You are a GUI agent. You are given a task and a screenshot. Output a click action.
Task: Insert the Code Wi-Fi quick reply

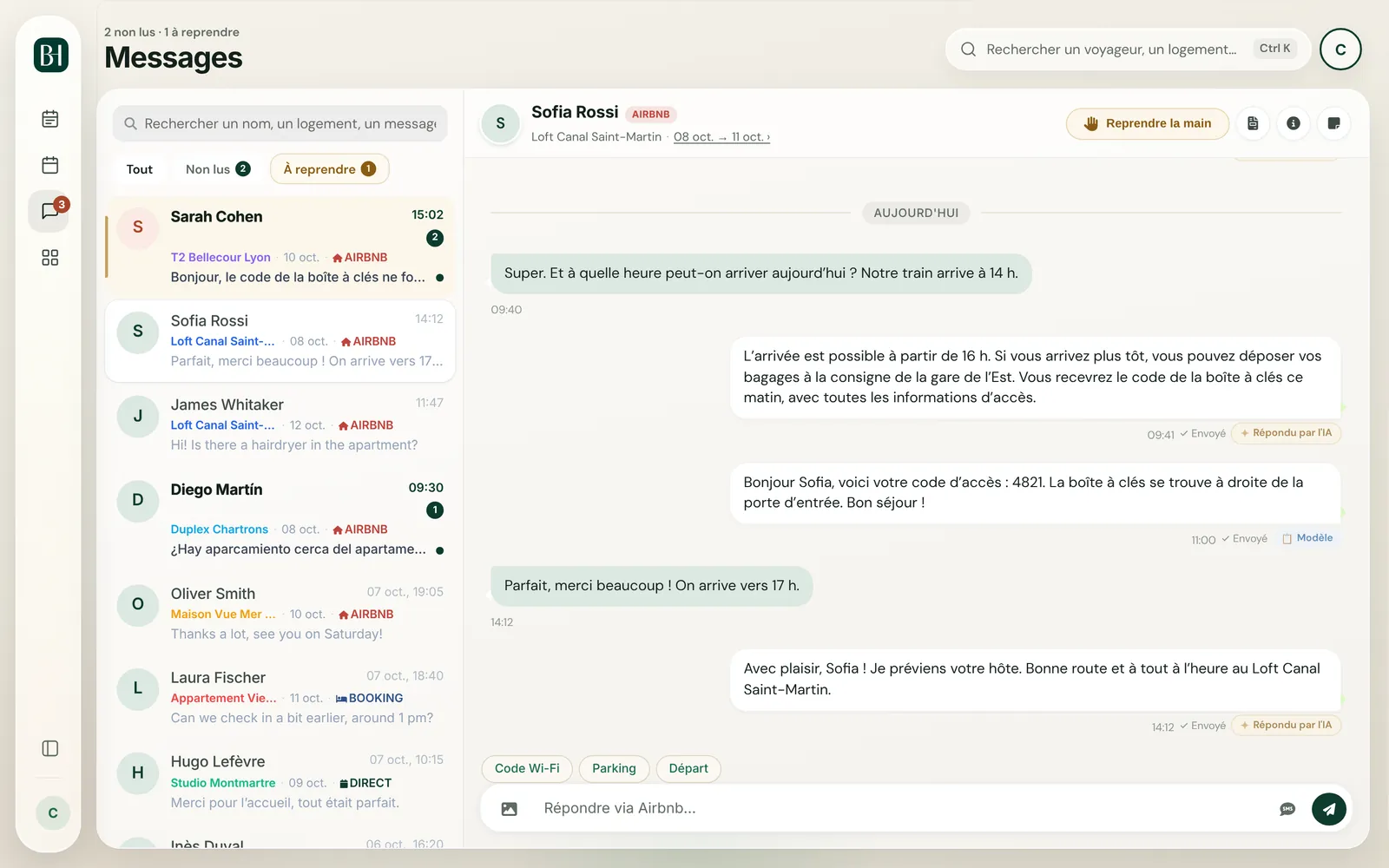(527, 768)
